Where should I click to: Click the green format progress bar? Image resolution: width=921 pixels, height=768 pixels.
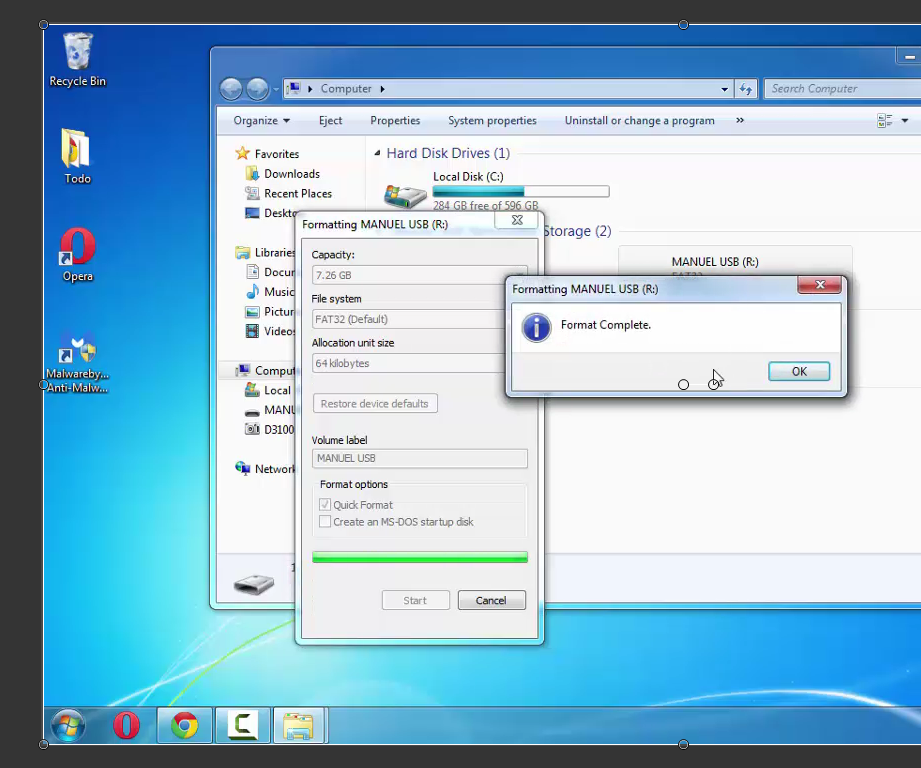pos(419,557)
